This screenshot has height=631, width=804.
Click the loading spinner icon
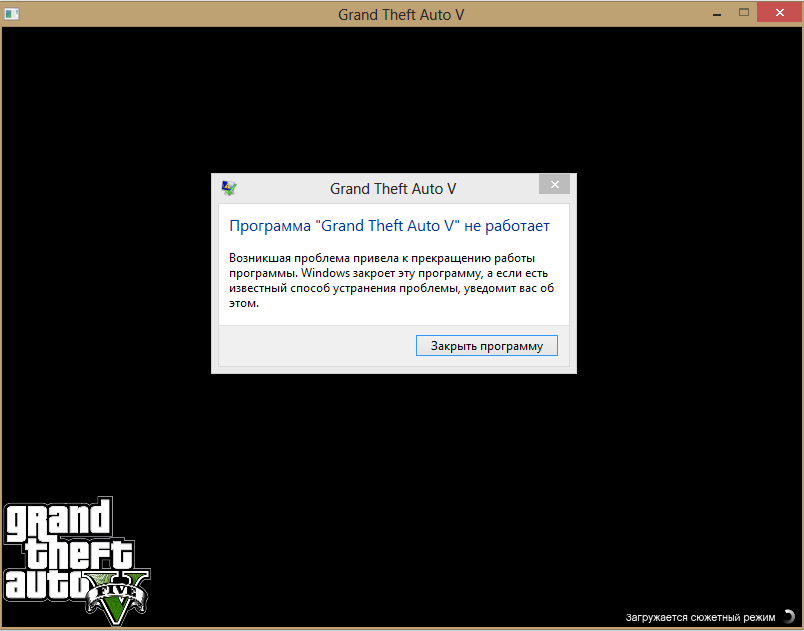(789, 617)
